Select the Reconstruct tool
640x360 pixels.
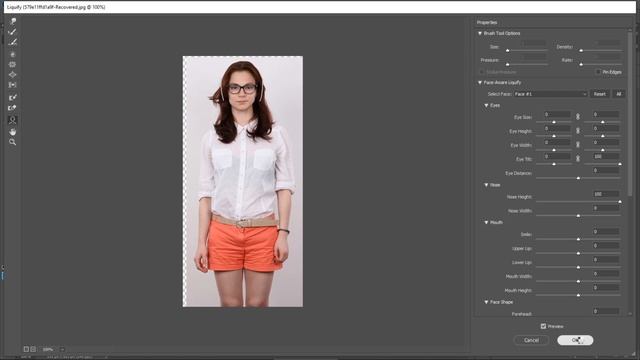[13, 31]
